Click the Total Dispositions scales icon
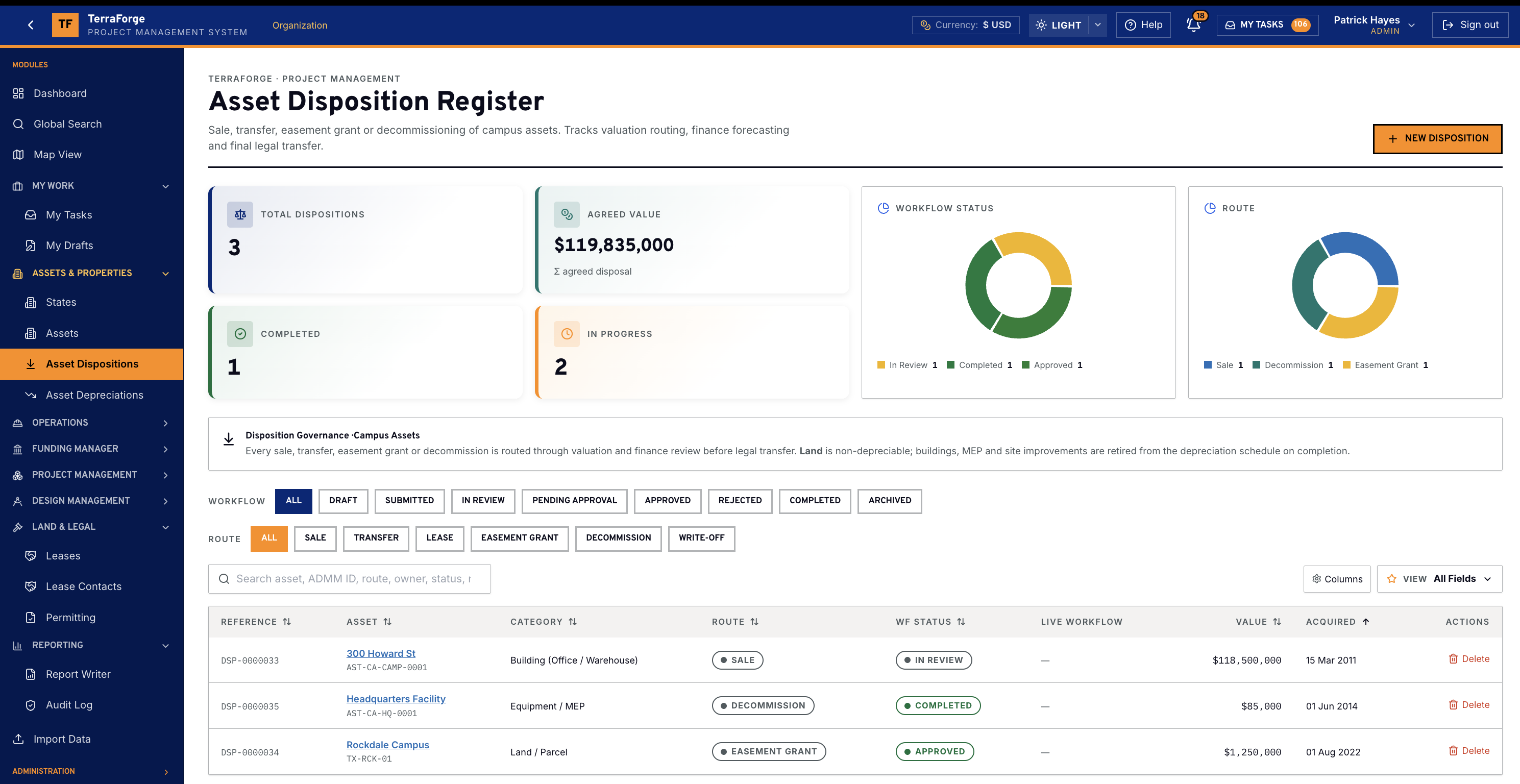1520x784 pixels. (x=240, y=215)
